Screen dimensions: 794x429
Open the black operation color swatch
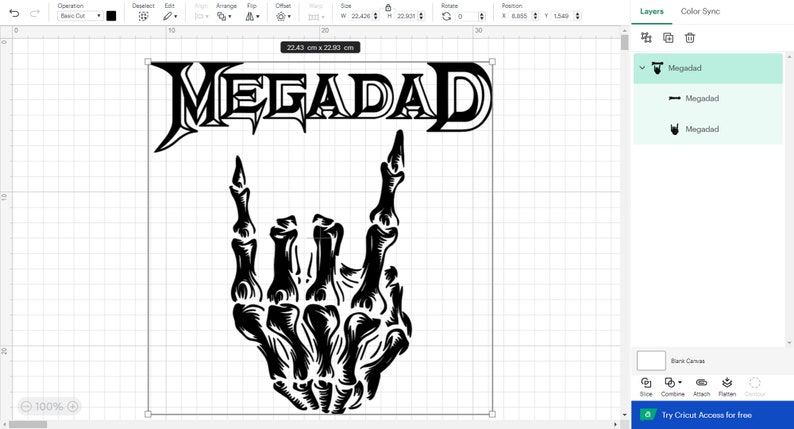pyautogui.click(x=111, y=16)
